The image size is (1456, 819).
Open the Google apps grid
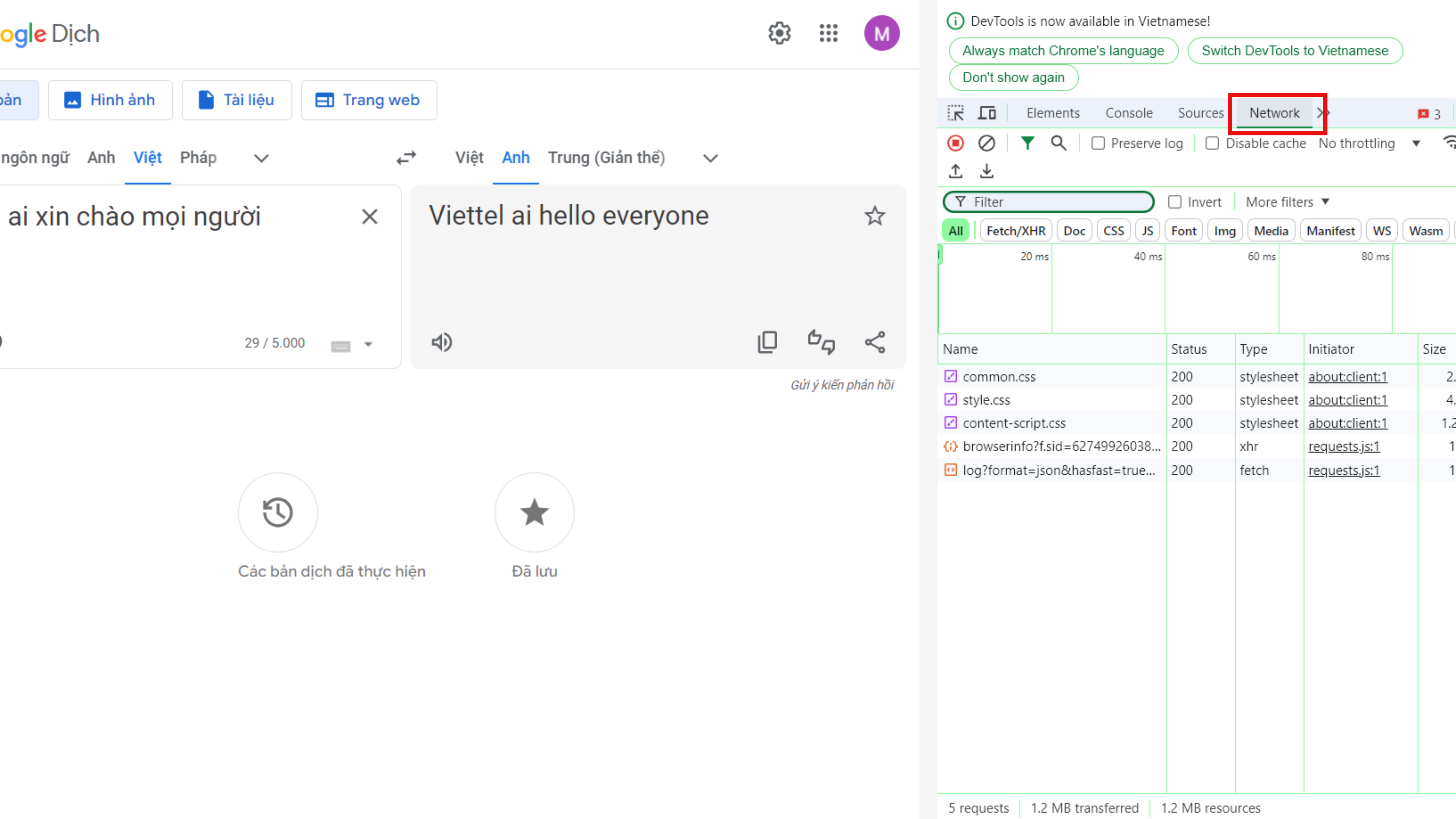pyautogui.click(x=828, y=33)
